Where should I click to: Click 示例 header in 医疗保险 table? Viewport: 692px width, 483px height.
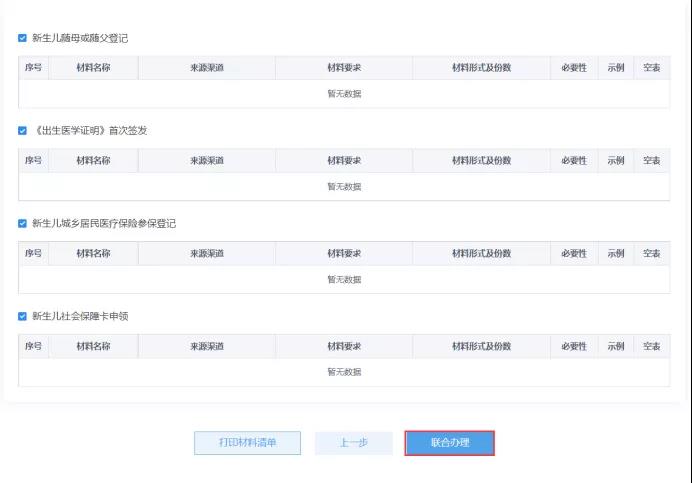[x=616, y=253]
